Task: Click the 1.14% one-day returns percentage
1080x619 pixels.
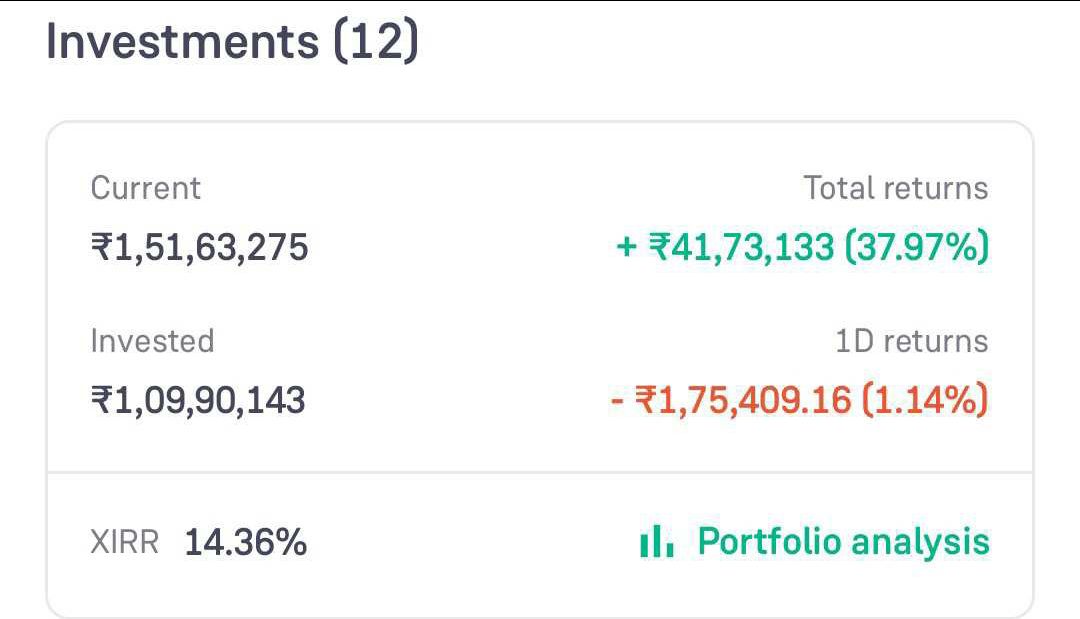Action: pyautogui.click(x=925, y=400)
